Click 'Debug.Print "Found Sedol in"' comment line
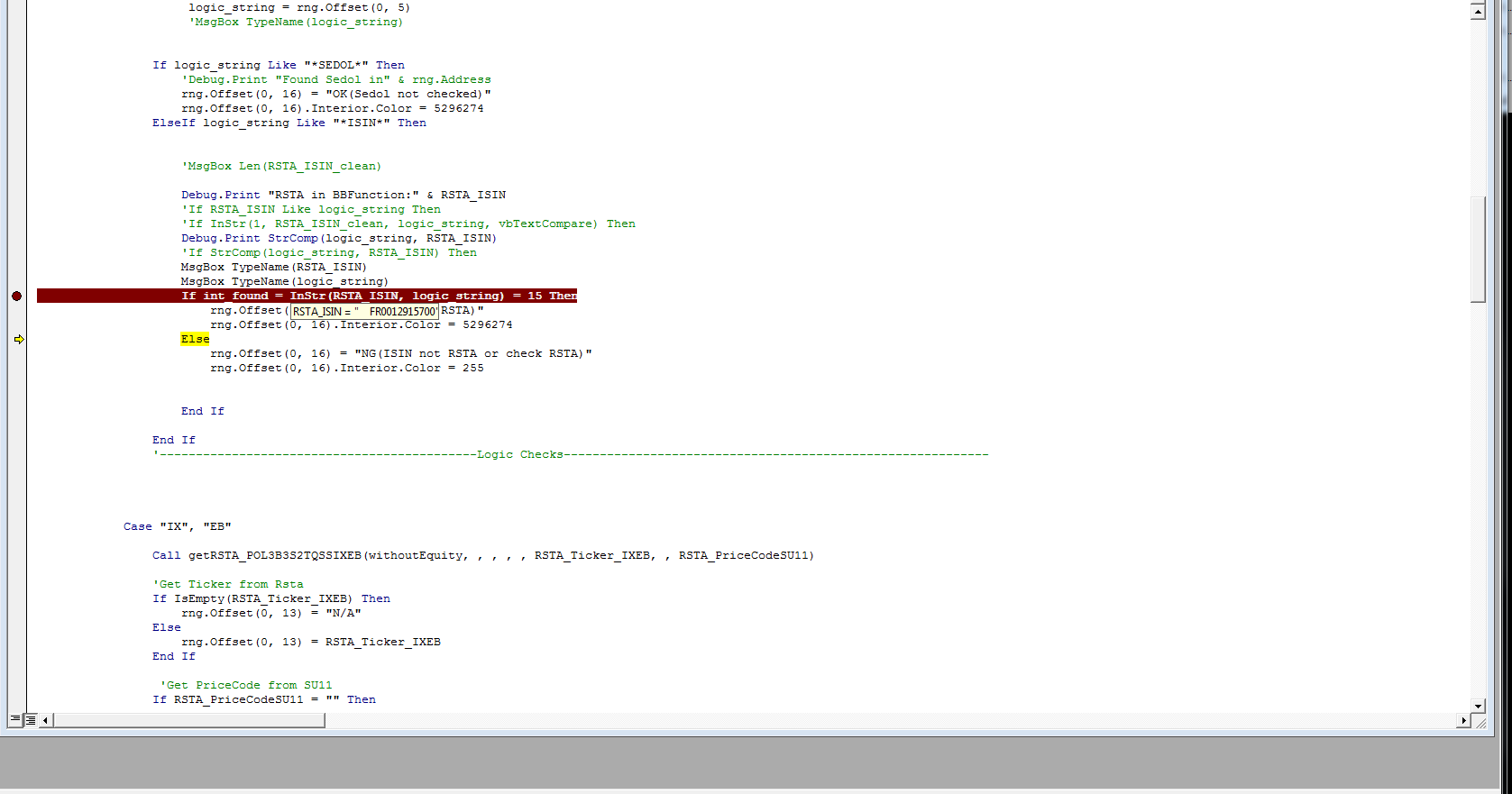The height and width of the screenshot is (794, 1512). (x=336, y=79)
